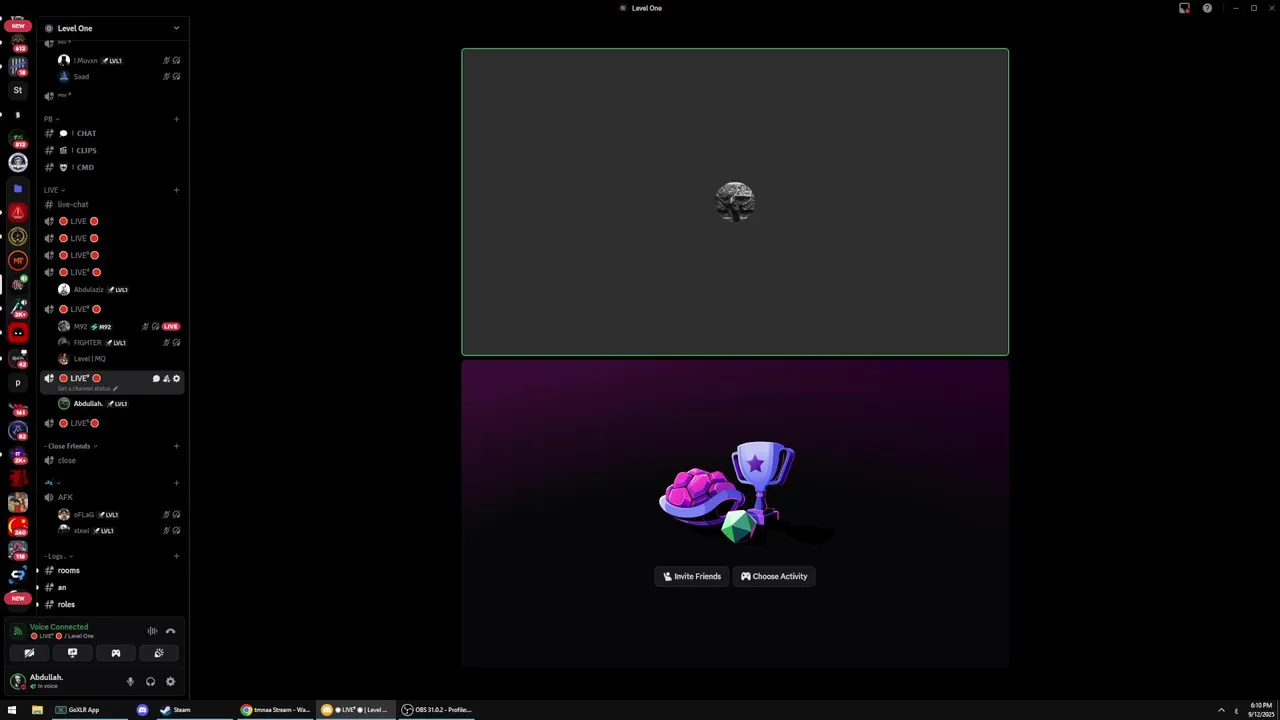Start an activity with the gamepad button

[115, 653]
